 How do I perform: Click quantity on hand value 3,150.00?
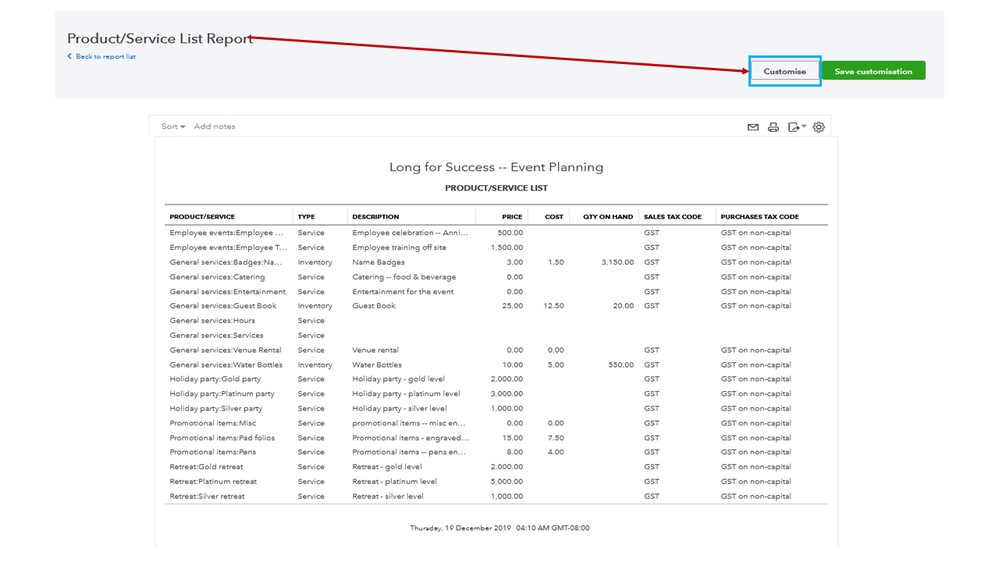pyautogui.click(x=617, y=263)
